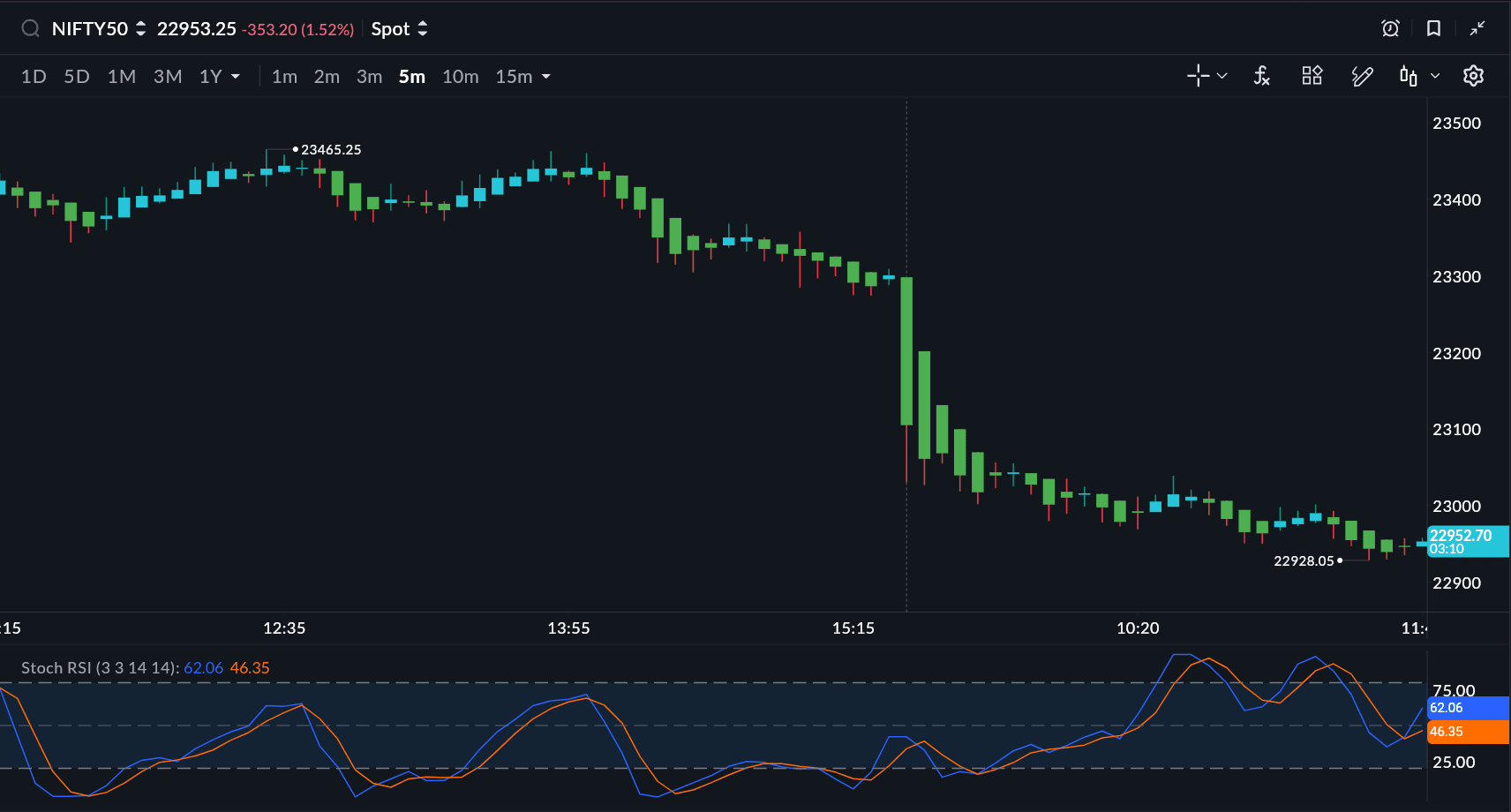The width and height of the screenshot is (1511, 812).
Task: Switch to 1D time range
Action: tap(34, 77)
